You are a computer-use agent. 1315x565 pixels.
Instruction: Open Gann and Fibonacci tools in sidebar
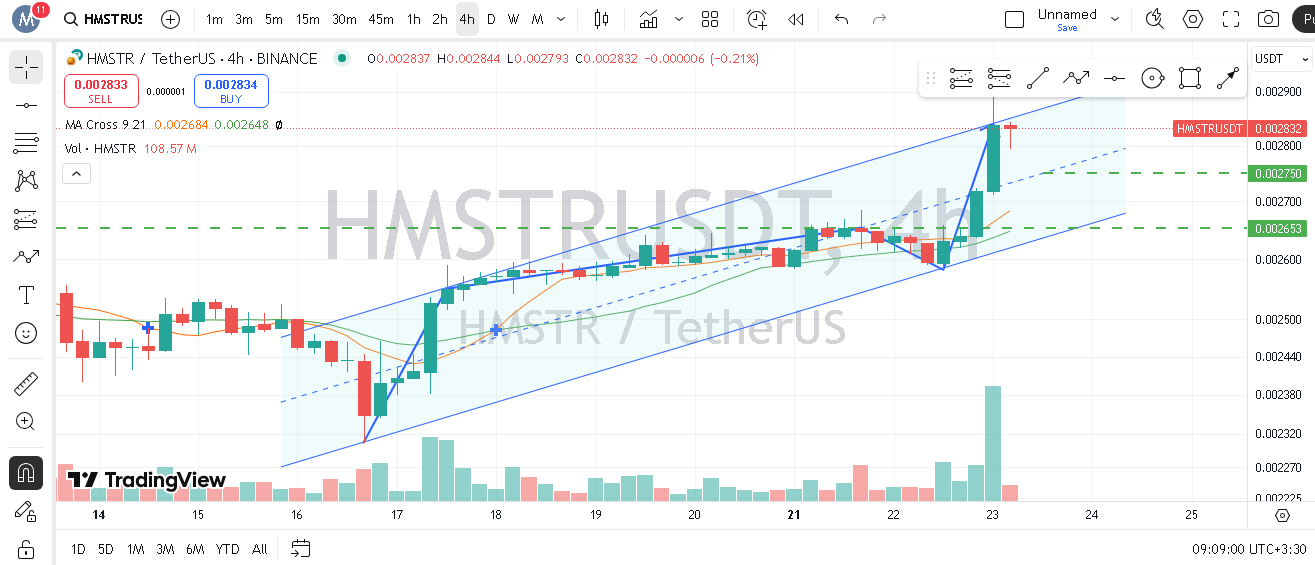(x=26, y=143)
